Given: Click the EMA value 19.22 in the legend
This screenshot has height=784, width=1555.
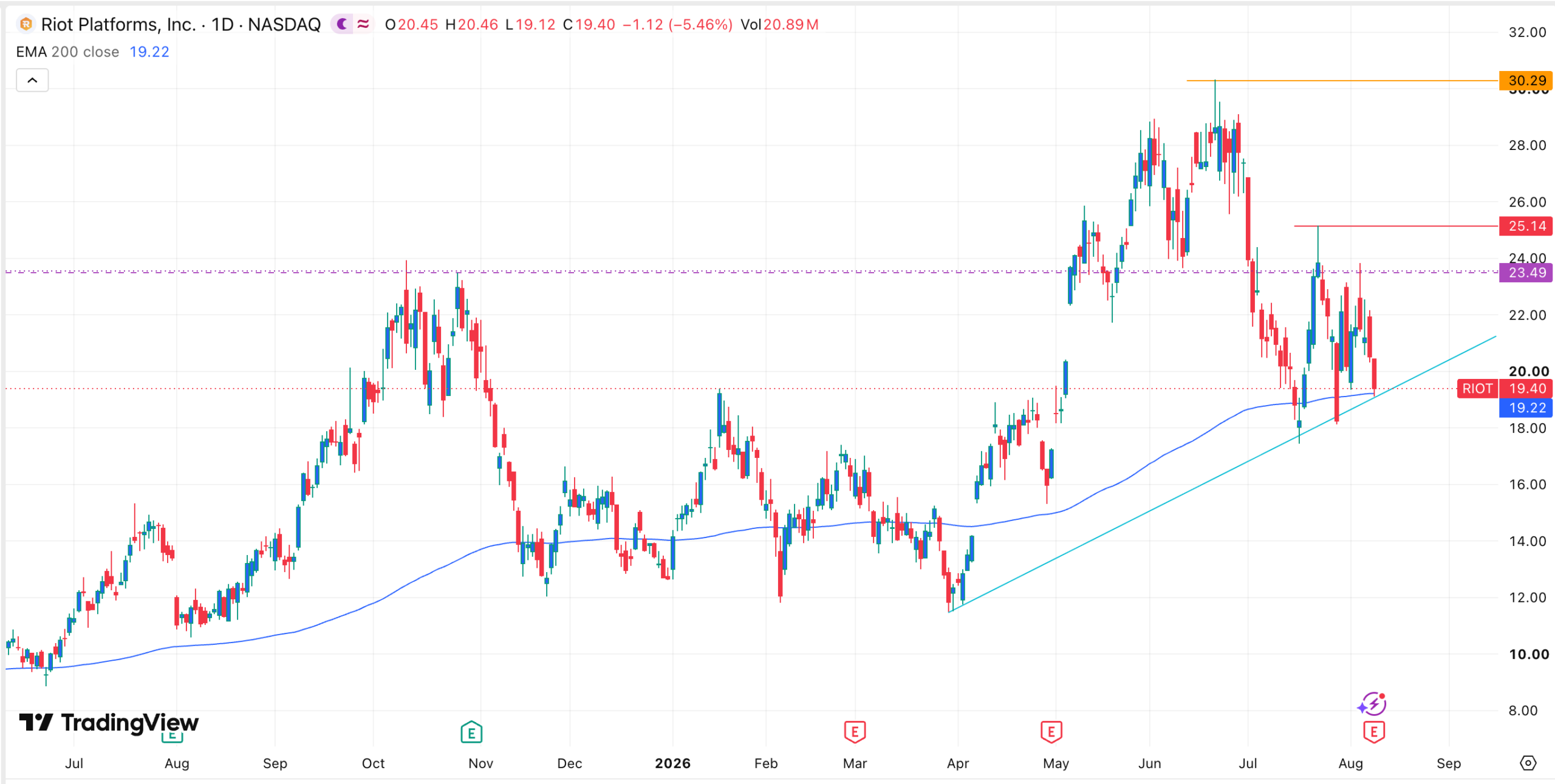Looking at the screenshot, I should (x=149, y=52).
